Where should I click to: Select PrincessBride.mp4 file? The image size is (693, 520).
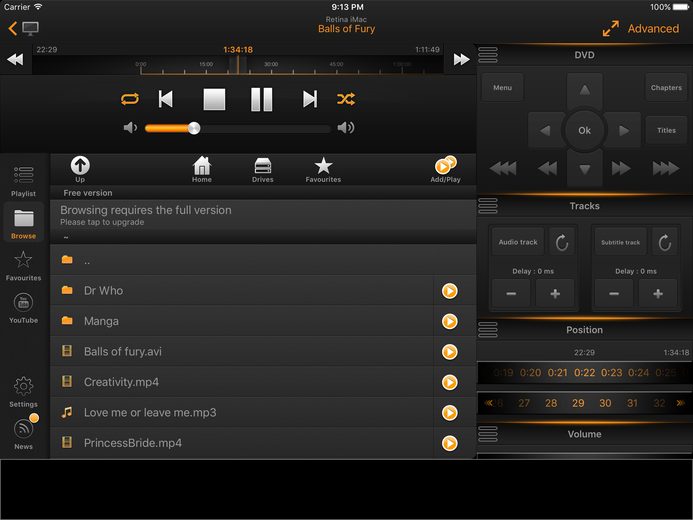click(242, 443)
